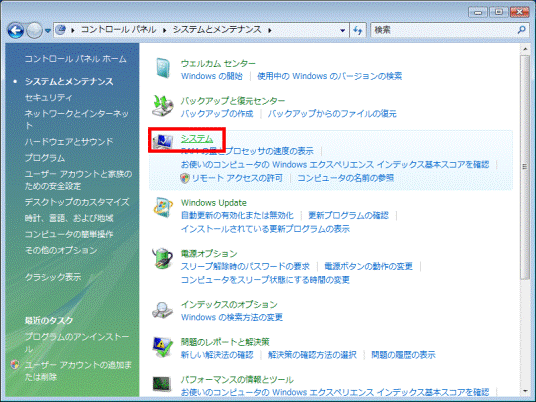This screenshot has width=536, height=402.
Task: Click the パフォーマンスの情報とツール icon
Action: pyautogui.click(x=162, y=384)
